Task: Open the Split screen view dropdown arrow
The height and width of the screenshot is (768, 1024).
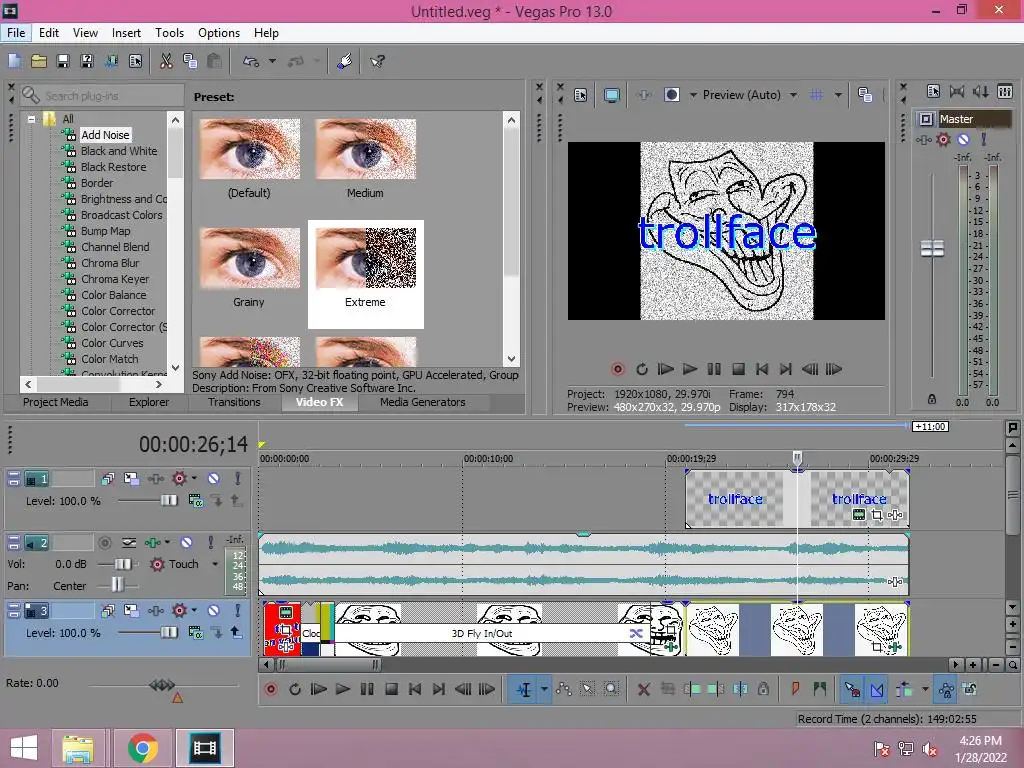Action: click(693, 95)
